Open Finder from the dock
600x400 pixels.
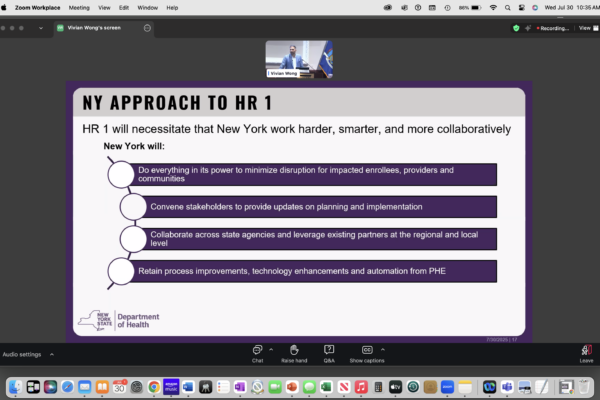coord(15,386)
